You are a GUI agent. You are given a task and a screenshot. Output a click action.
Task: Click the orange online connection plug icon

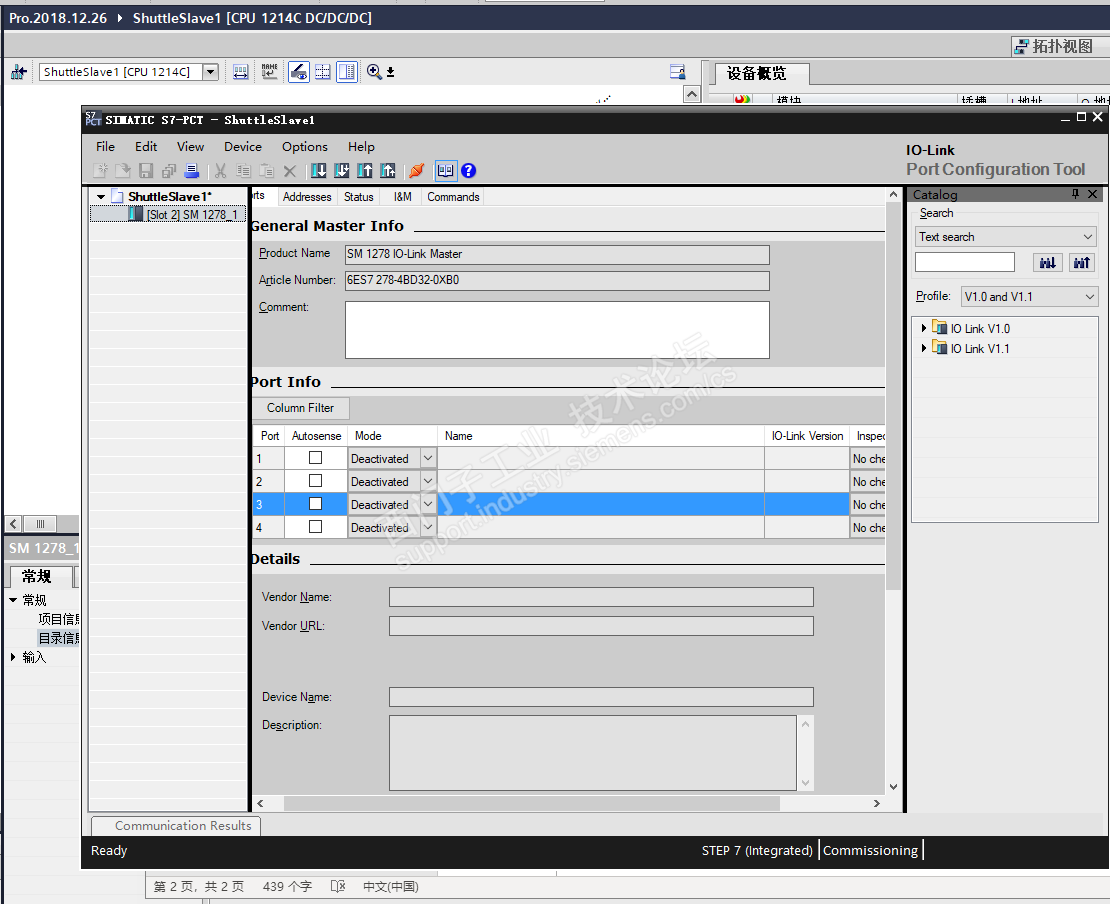click(416, 171)
